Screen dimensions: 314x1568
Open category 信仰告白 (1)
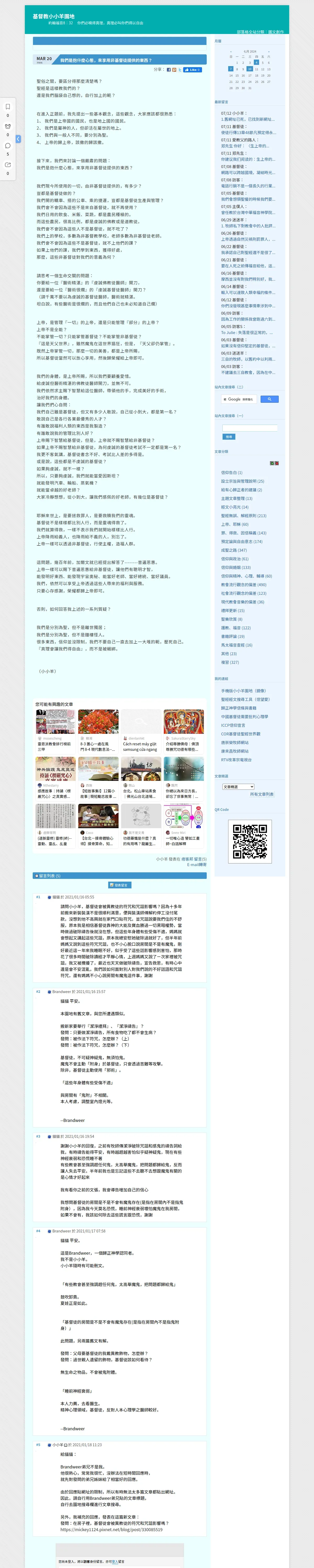231,472
